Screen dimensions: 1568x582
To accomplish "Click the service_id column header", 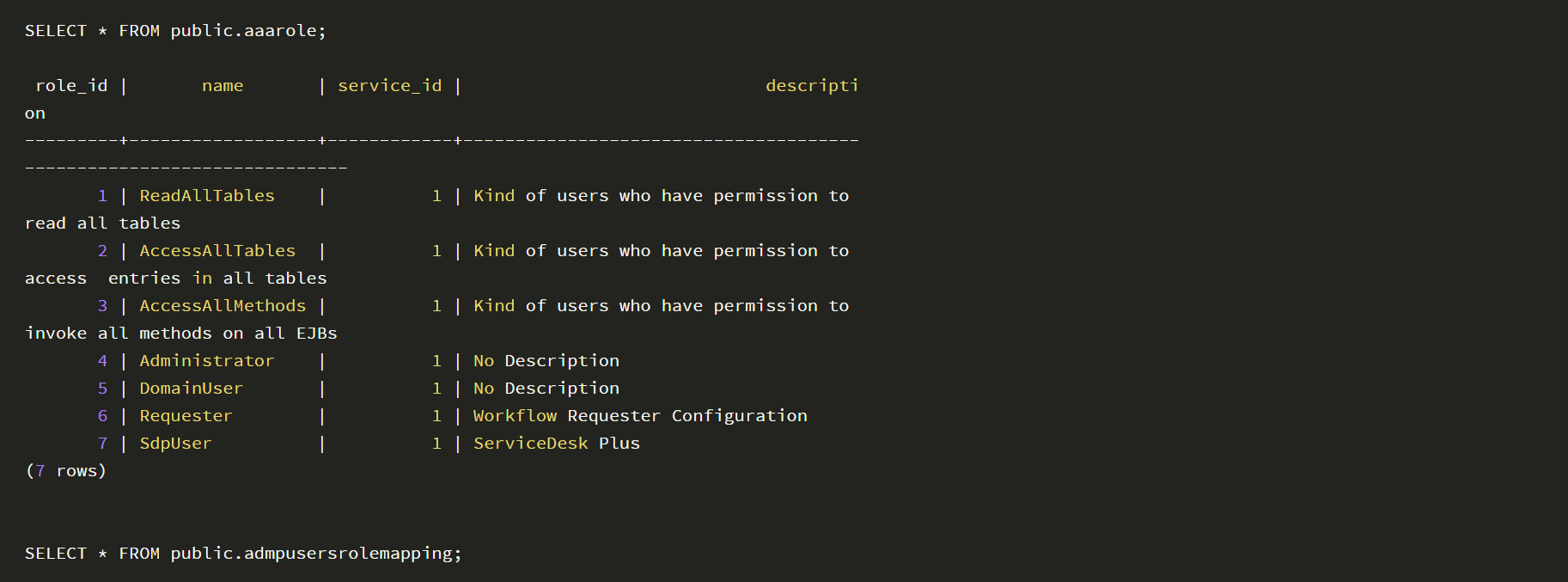I will pos(390,86).
